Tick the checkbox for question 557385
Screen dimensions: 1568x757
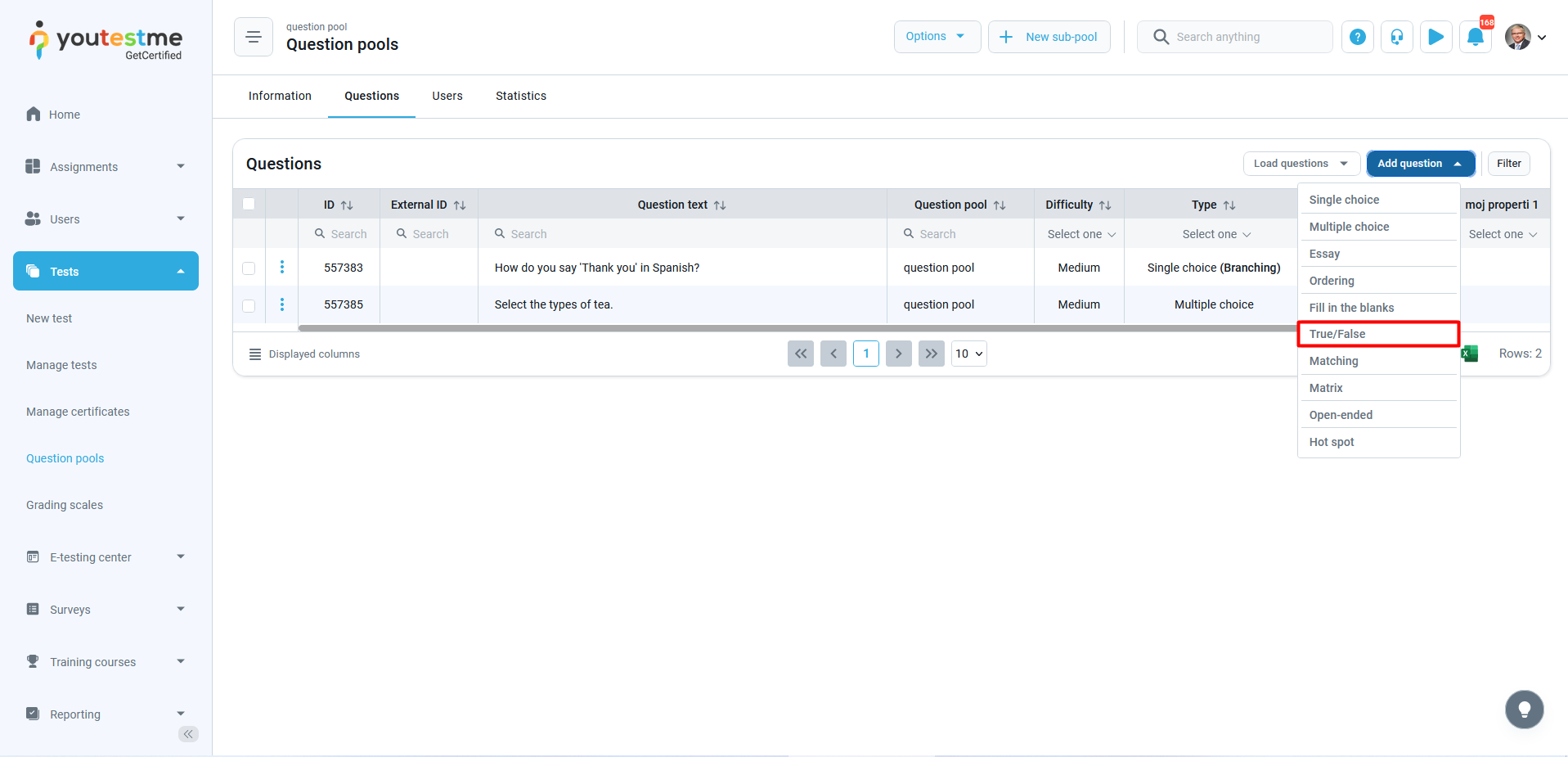249,305
